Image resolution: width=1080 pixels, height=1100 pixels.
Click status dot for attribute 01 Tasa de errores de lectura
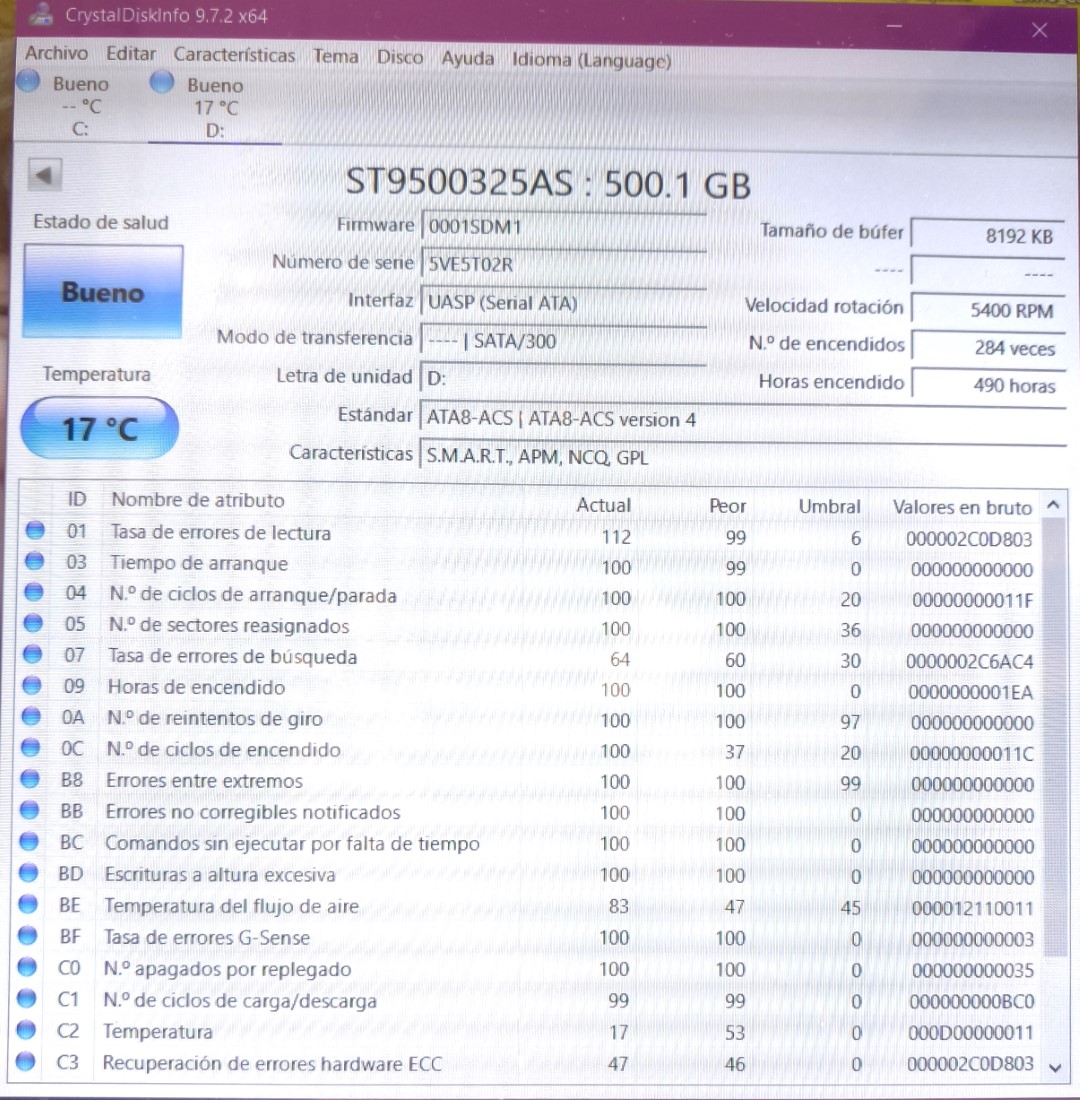coord(35,530)
